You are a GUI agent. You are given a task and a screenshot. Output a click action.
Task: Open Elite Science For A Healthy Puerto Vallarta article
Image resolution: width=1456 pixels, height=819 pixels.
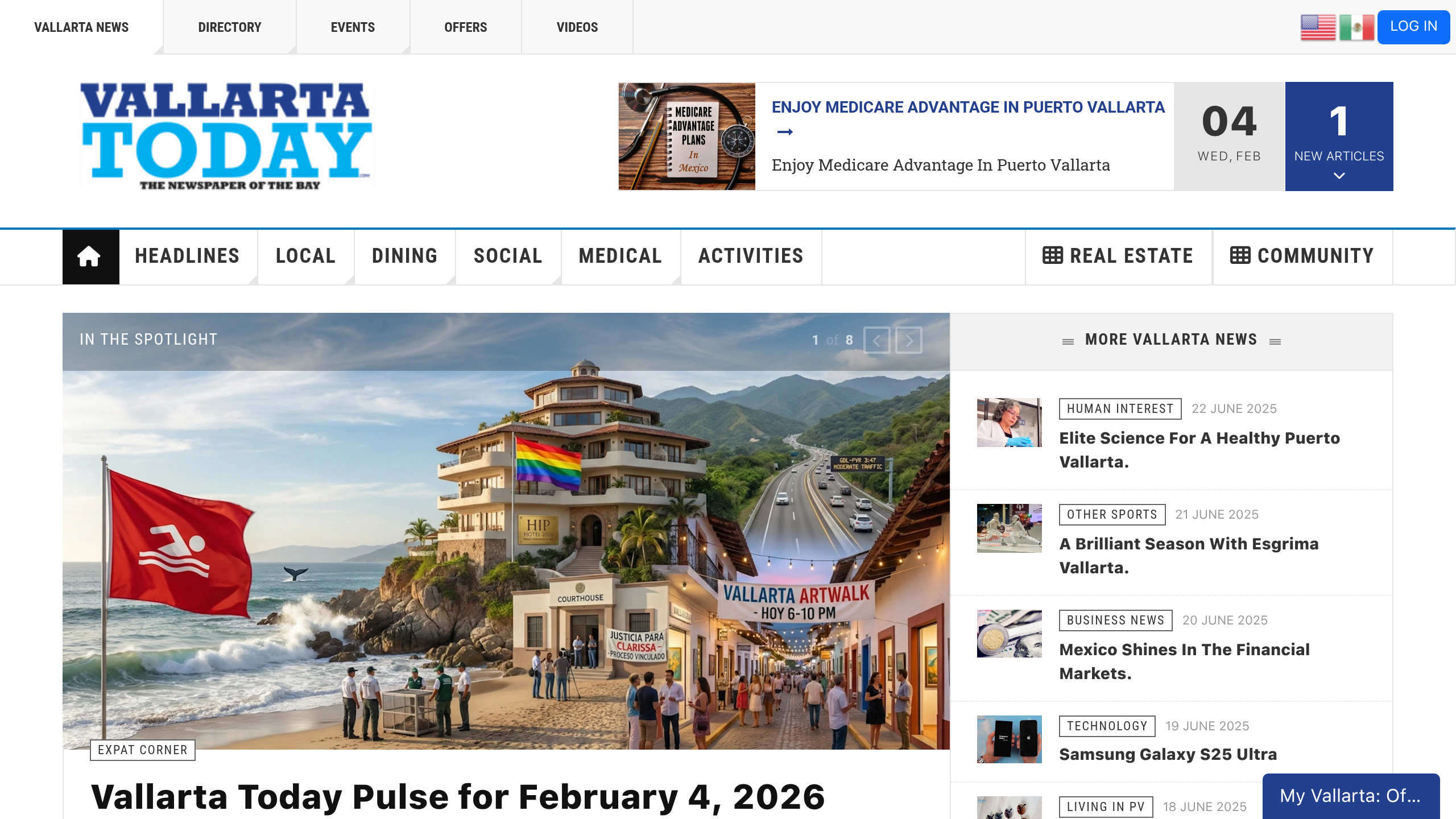[x=1199, y=450]
